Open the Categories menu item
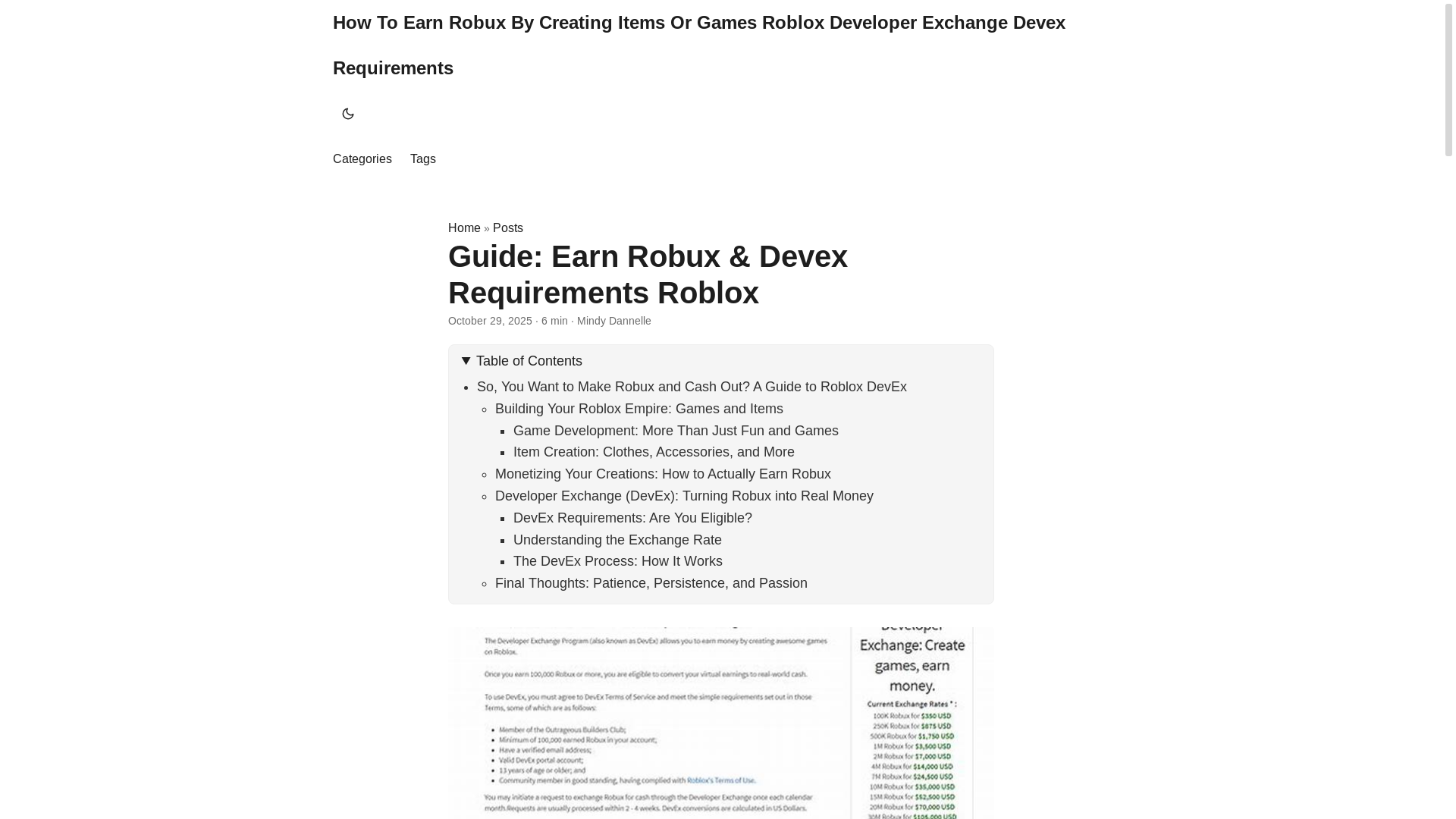The height and width of the screenshot is (819, 1456). pos(362,159)
